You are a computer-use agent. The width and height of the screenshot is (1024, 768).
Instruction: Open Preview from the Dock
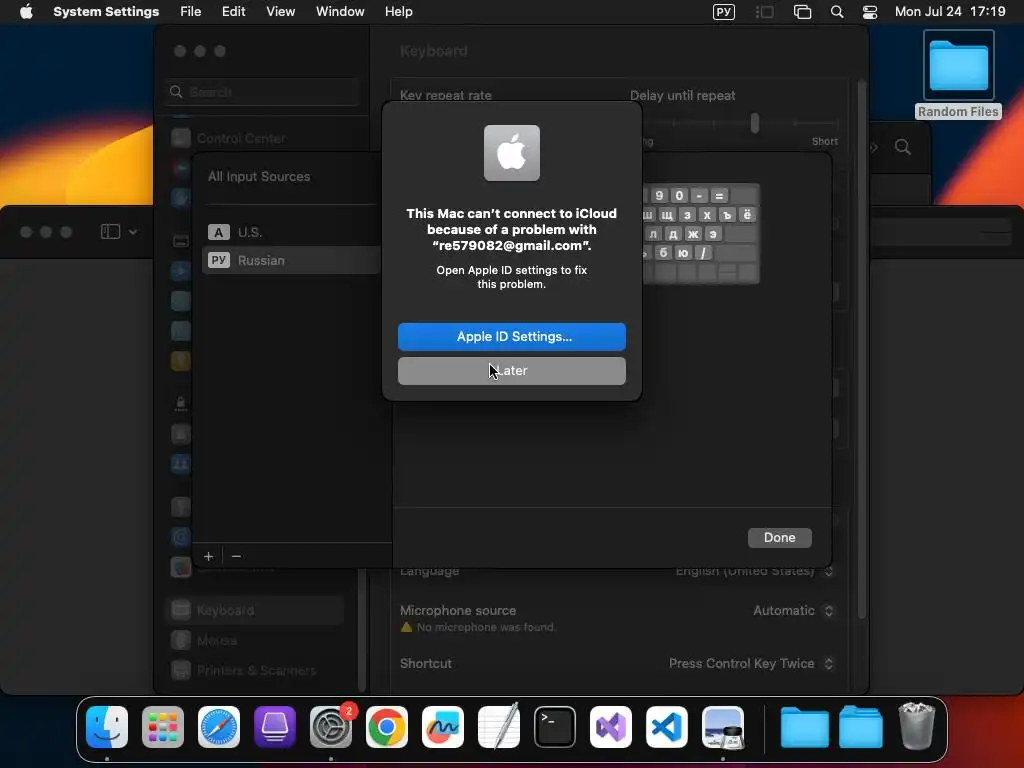coord(723,727)
